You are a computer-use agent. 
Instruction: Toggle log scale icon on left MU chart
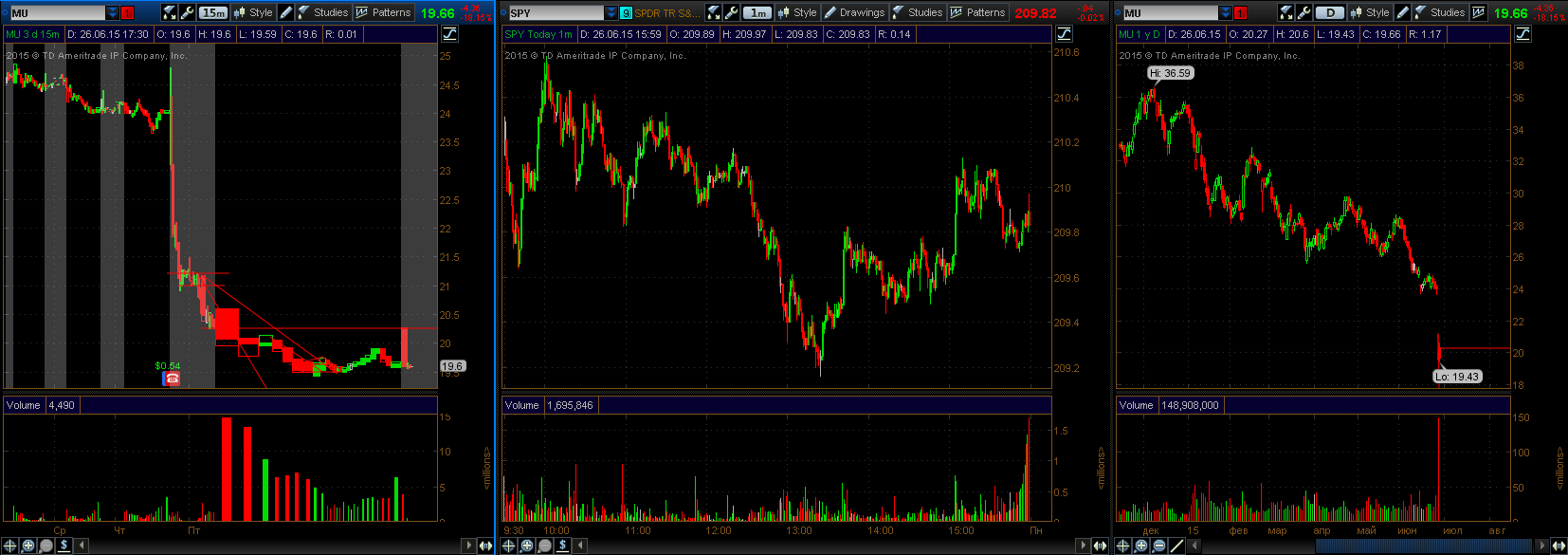point(449,34)
